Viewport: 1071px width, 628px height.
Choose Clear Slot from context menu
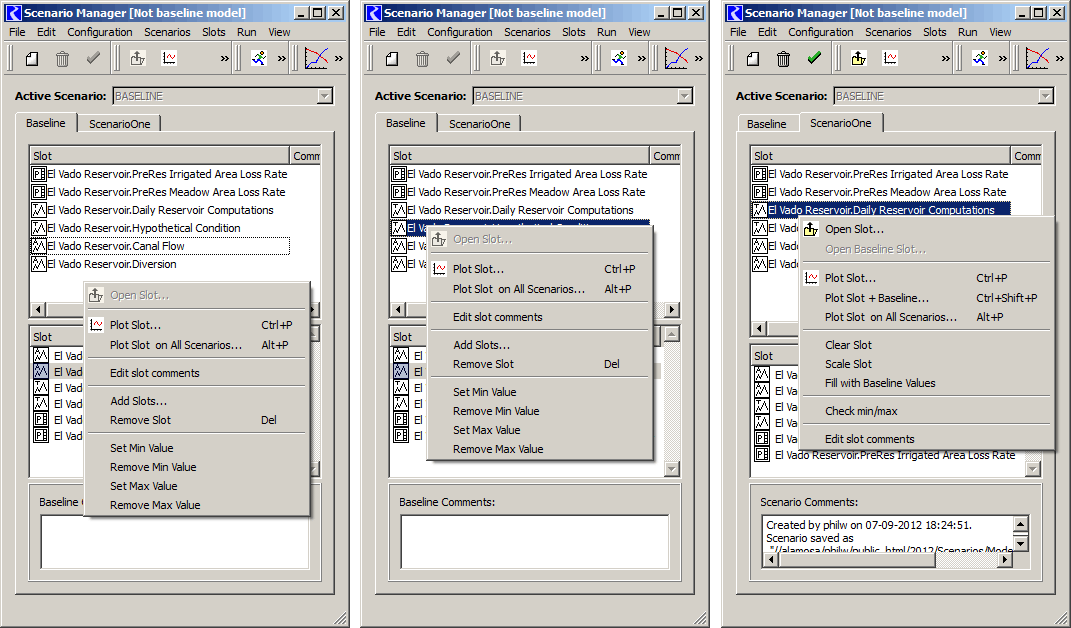click(x=926, y=345)
